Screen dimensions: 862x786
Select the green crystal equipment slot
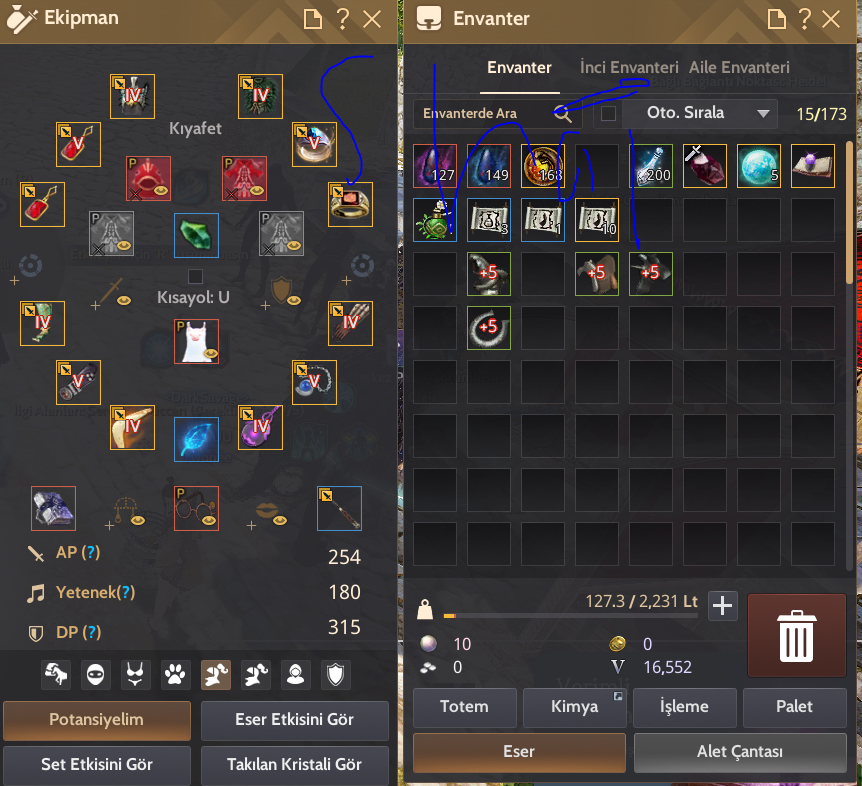coord(196,235)
